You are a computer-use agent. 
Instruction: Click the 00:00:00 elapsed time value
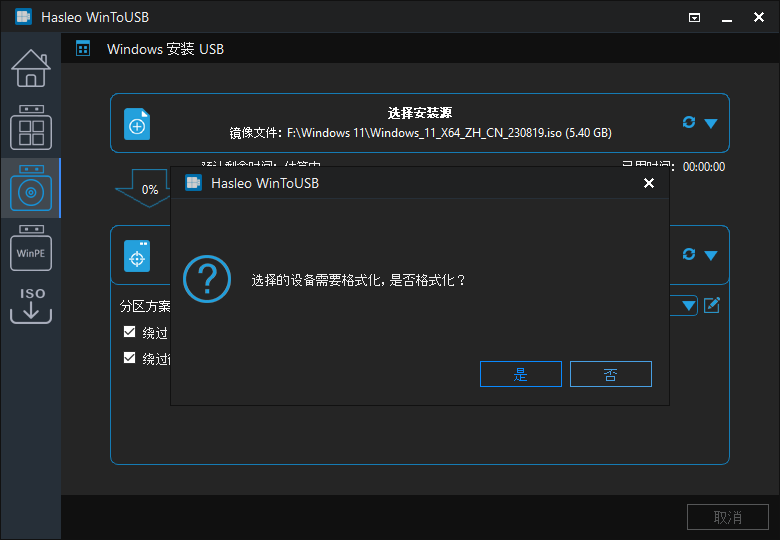coord(704,167)
